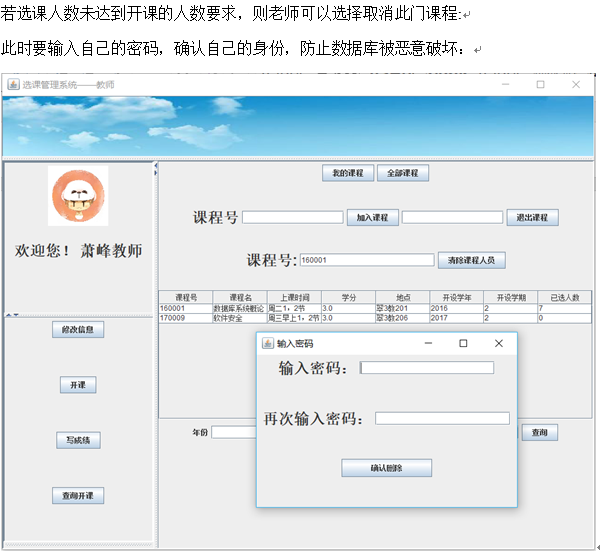Screen dimensions: 600x557
Task: Click the 查询开课 button
Action: click(78, 495)
